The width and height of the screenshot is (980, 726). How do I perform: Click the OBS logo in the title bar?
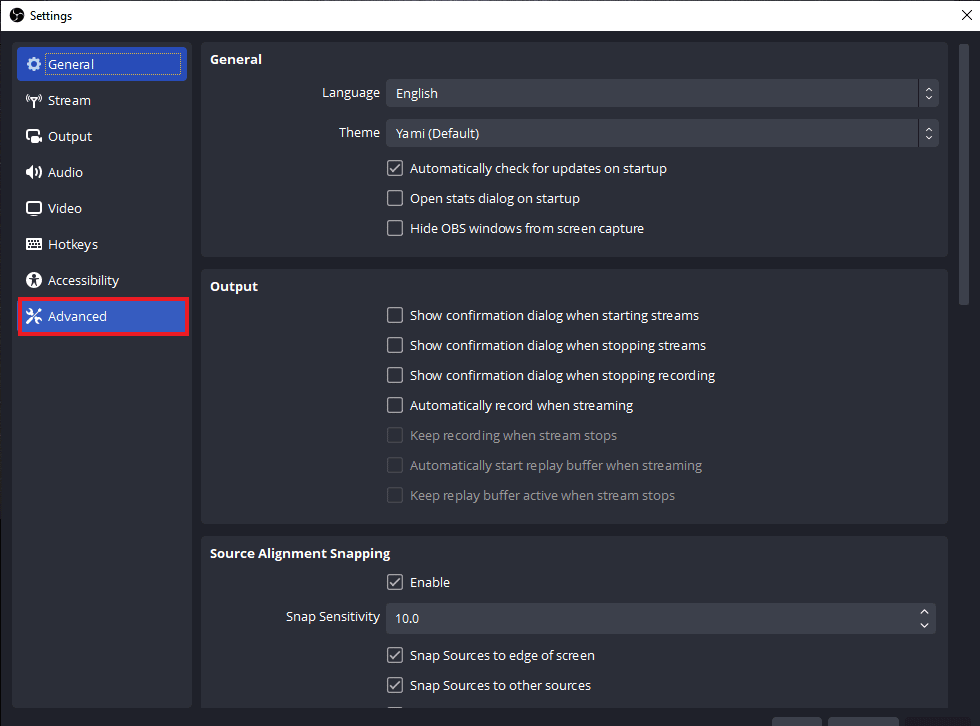[16, 15]
